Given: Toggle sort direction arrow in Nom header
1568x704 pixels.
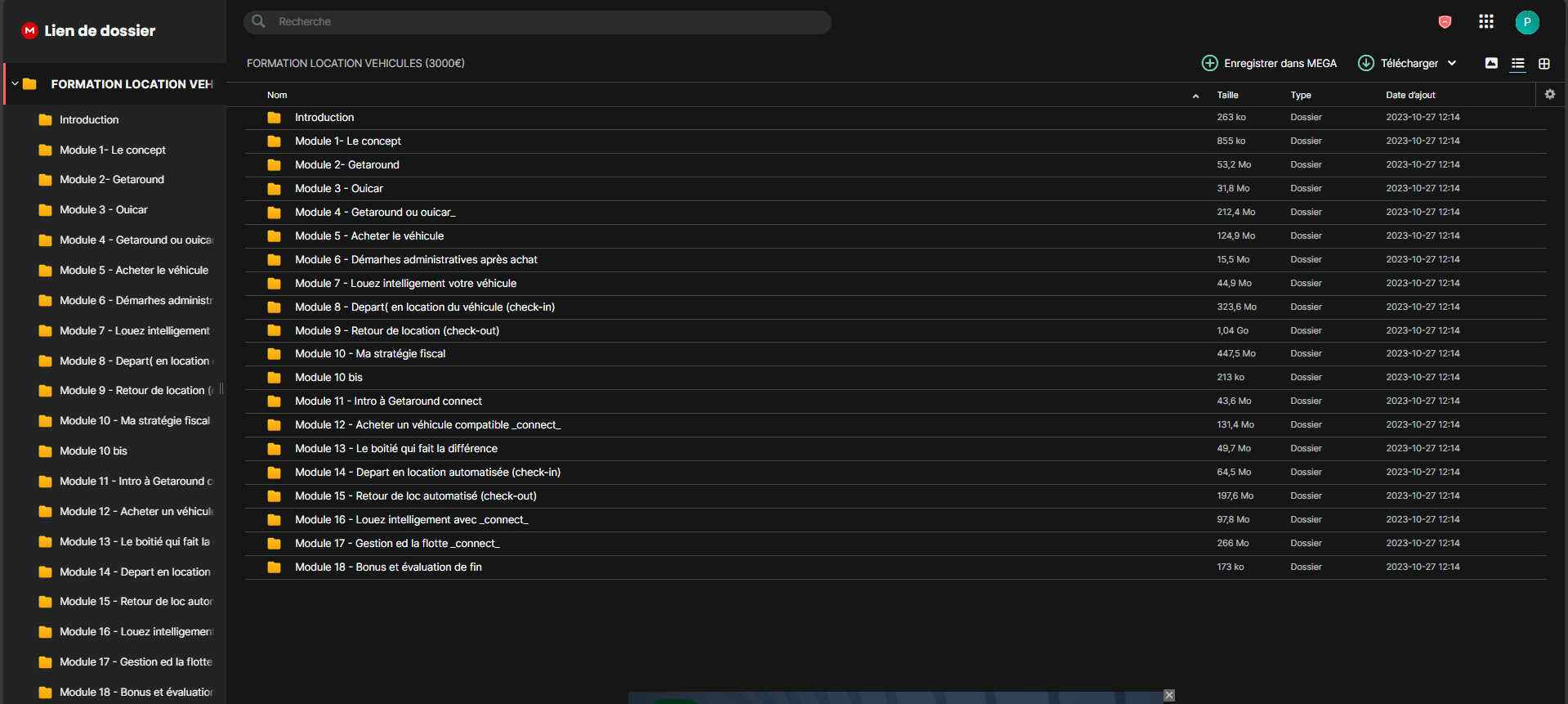Looking at the screenshot, I should pos(1195,96).
